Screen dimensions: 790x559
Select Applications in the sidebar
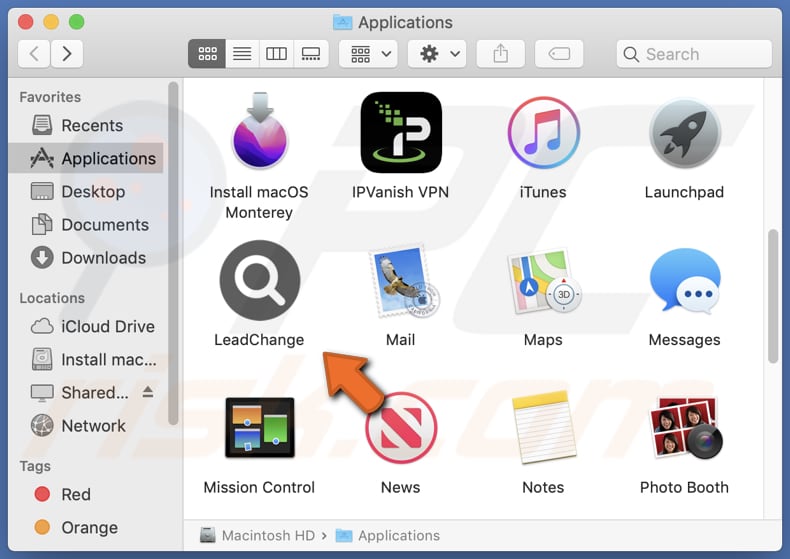click(x=86, y=158)
